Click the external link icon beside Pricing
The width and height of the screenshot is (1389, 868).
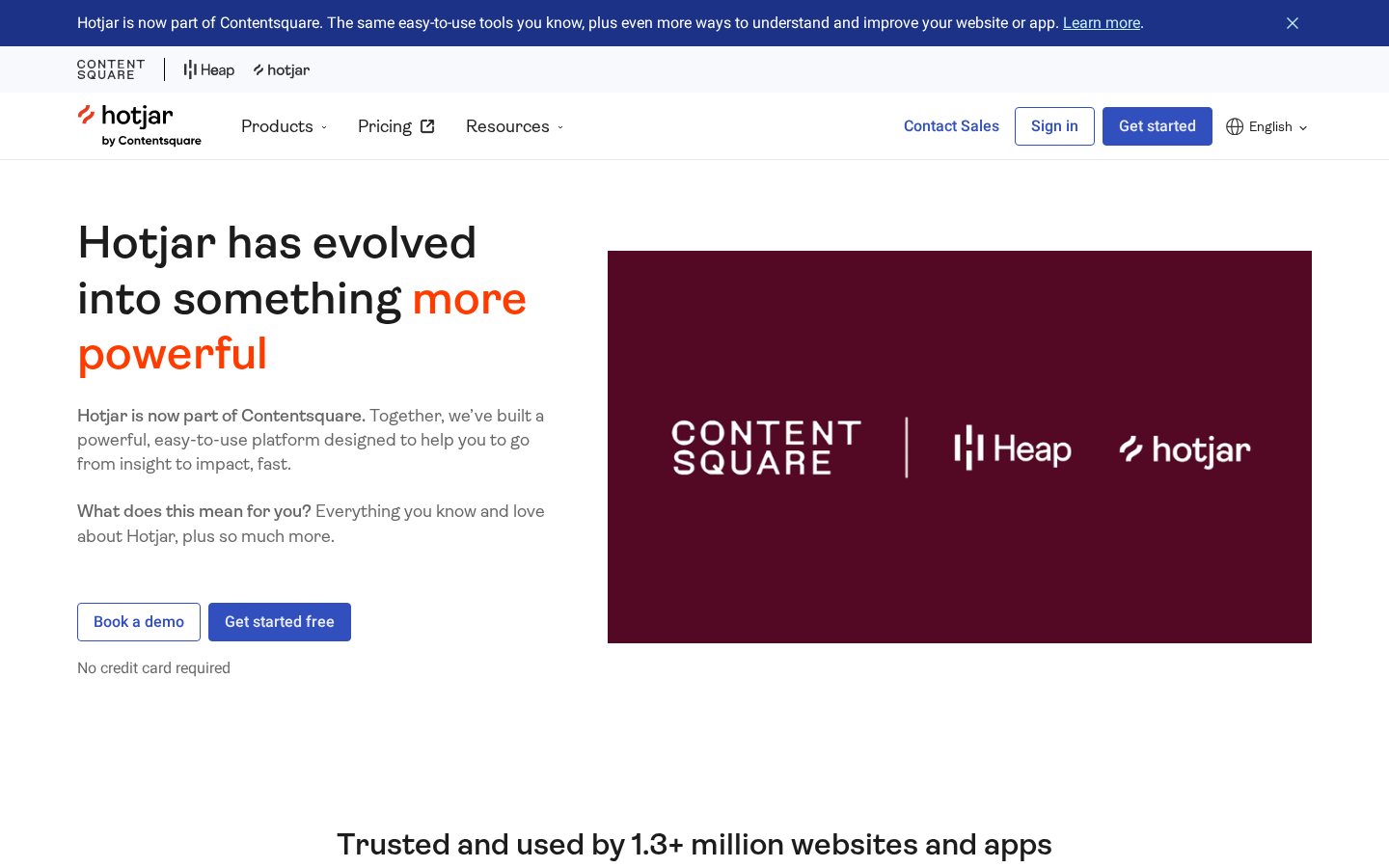coord(427,125)
